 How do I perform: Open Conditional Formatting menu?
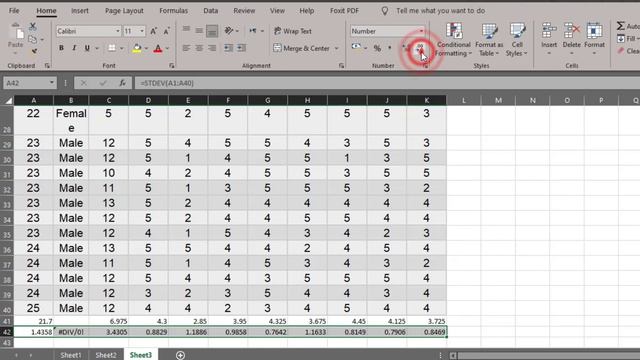[x=453, y=40]
